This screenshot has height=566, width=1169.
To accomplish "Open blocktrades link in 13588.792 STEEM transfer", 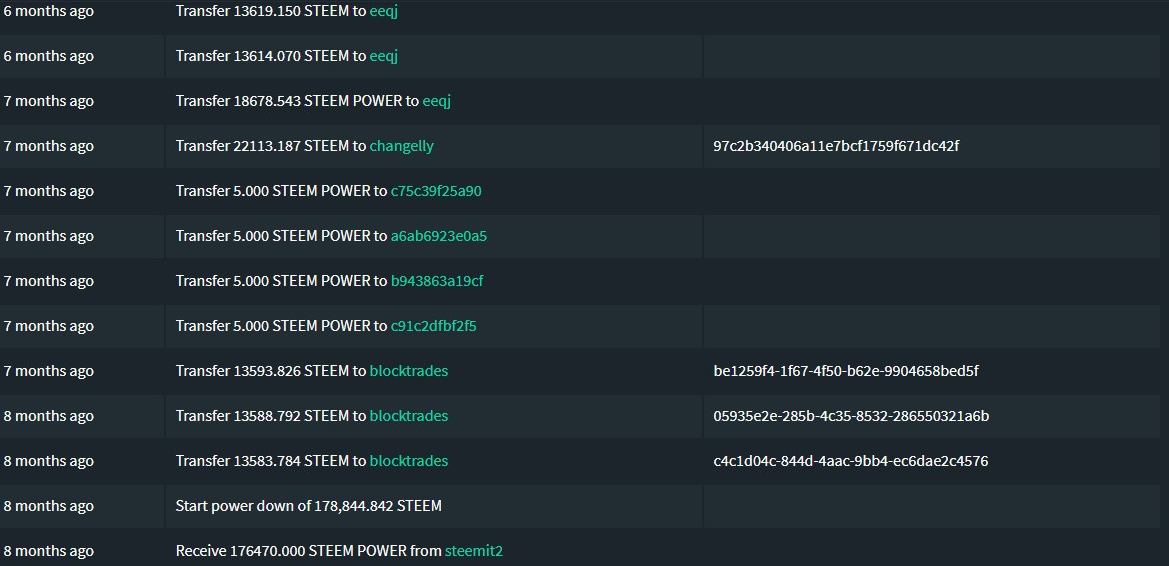I will [x=409, y=415].
